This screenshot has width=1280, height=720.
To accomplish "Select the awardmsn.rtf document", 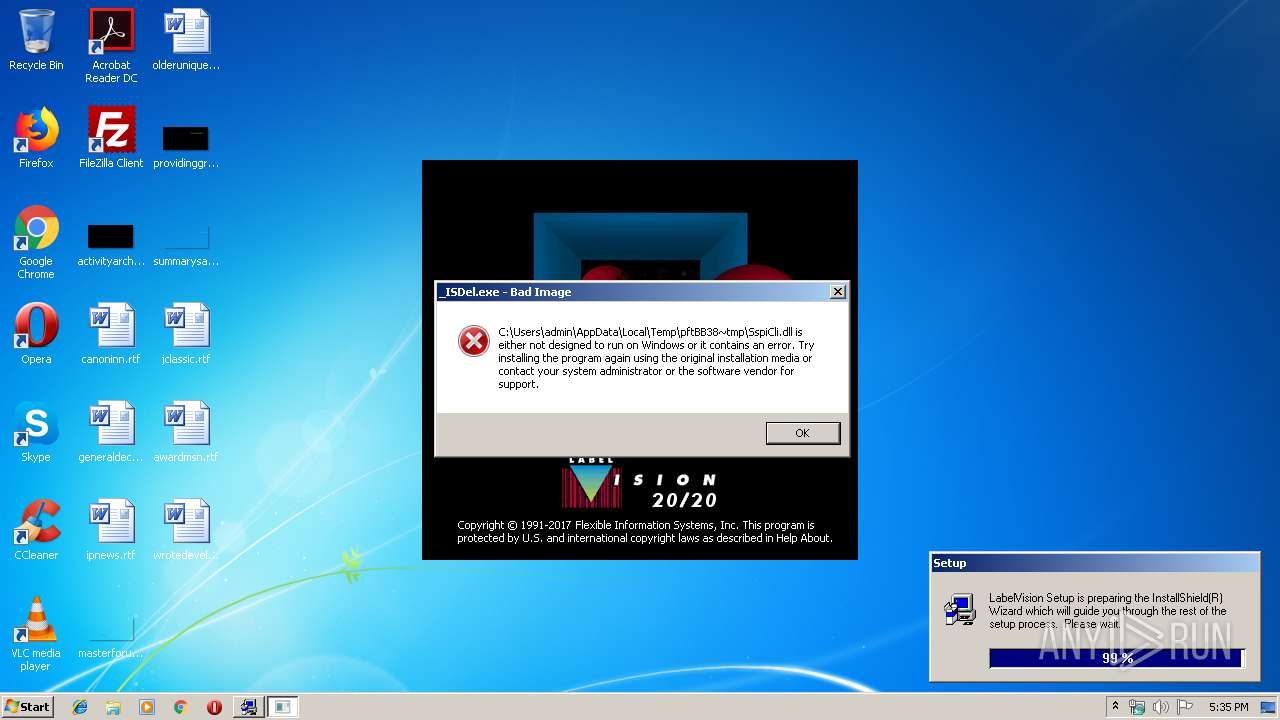I will point(186,432).
